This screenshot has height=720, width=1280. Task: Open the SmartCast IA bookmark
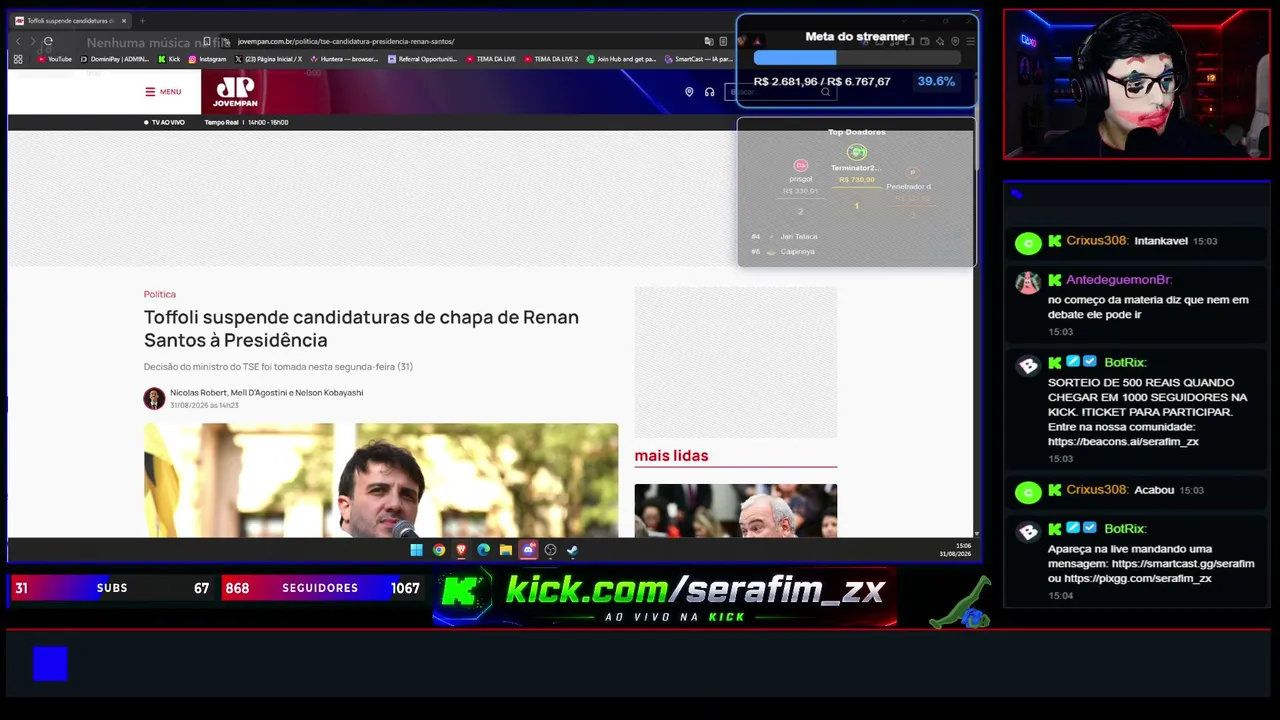698,59
